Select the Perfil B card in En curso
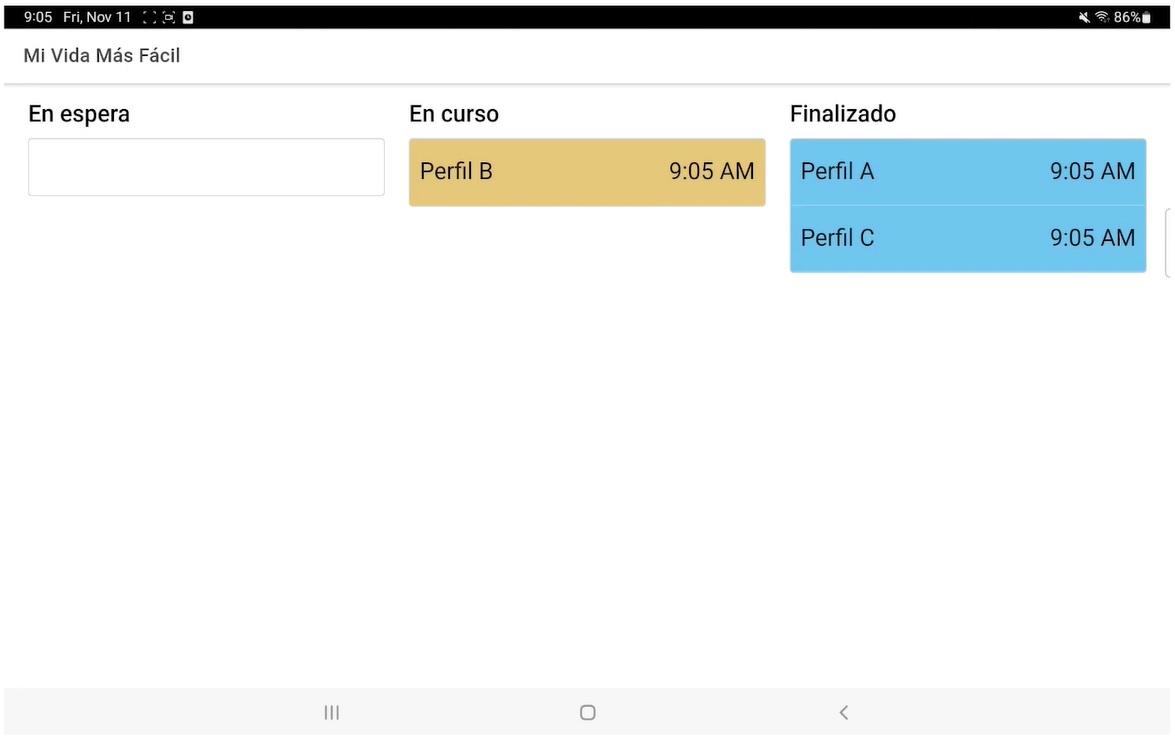Screen dimensions: 1175x742 [587, 172]
